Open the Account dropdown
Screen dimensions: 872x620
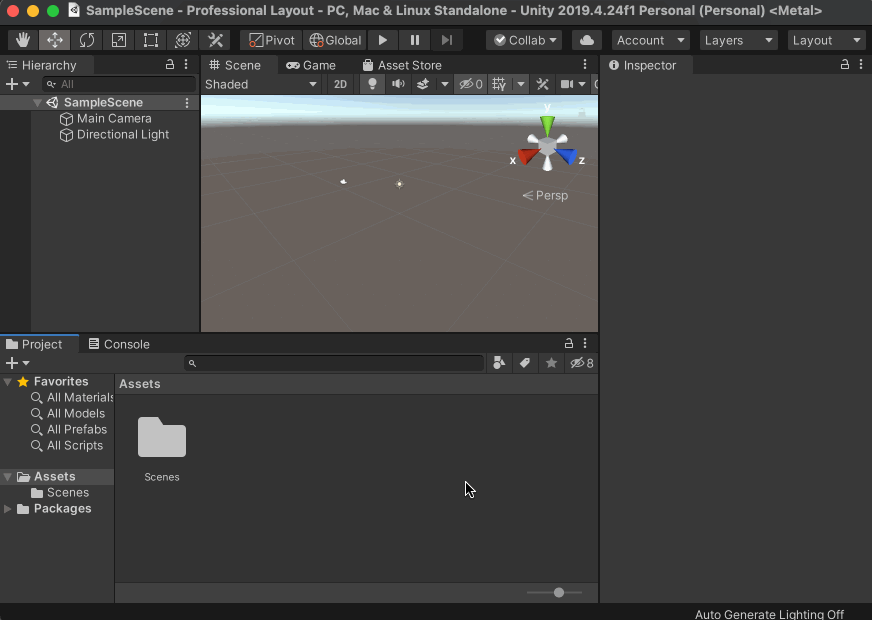click(x=650, y=40)
